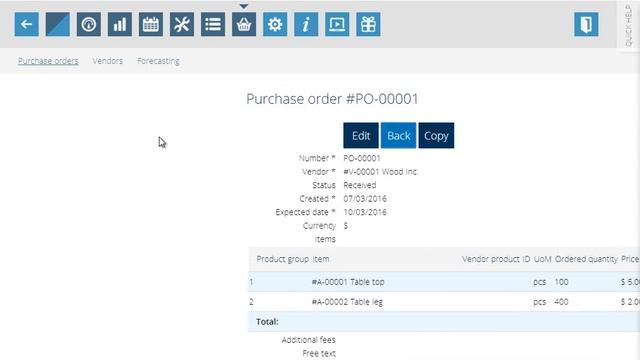Click the created date 07/03/2016

365,199
